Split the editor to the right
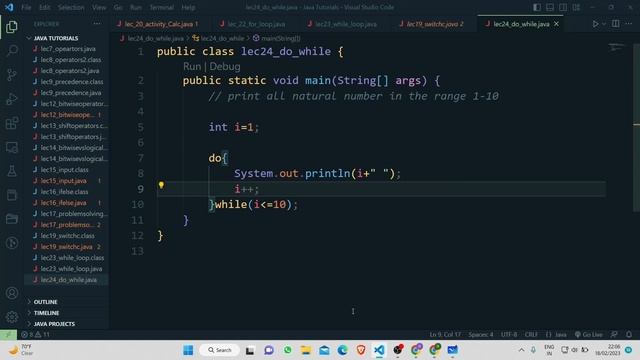 click(616, 24)
